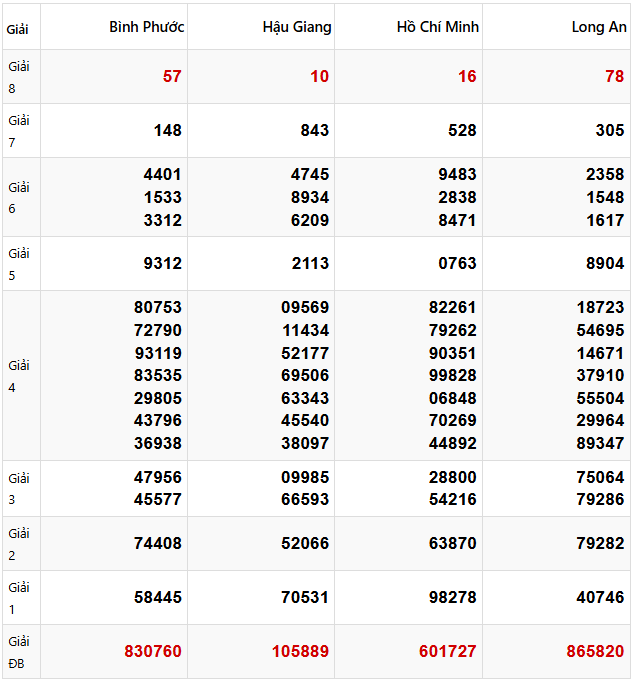Select special prize 865820 for Long An

click(596, 652)
